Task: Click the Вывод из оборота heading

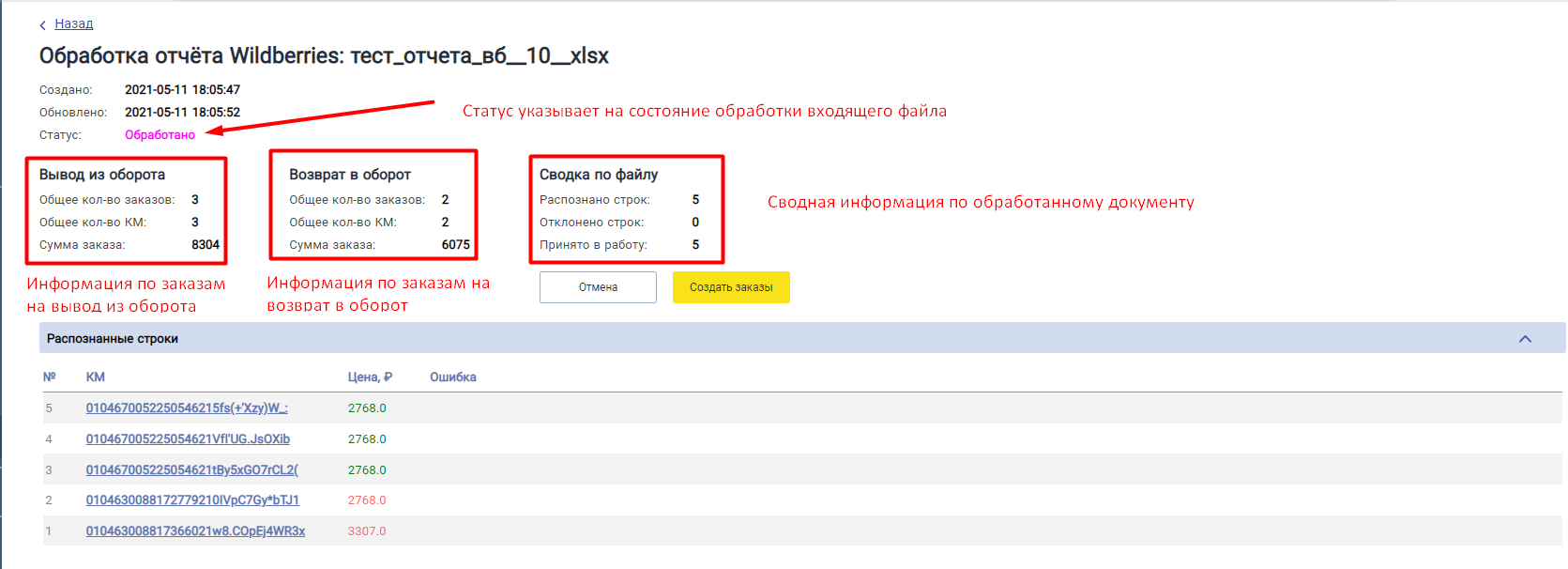Action: click(102, 175)
